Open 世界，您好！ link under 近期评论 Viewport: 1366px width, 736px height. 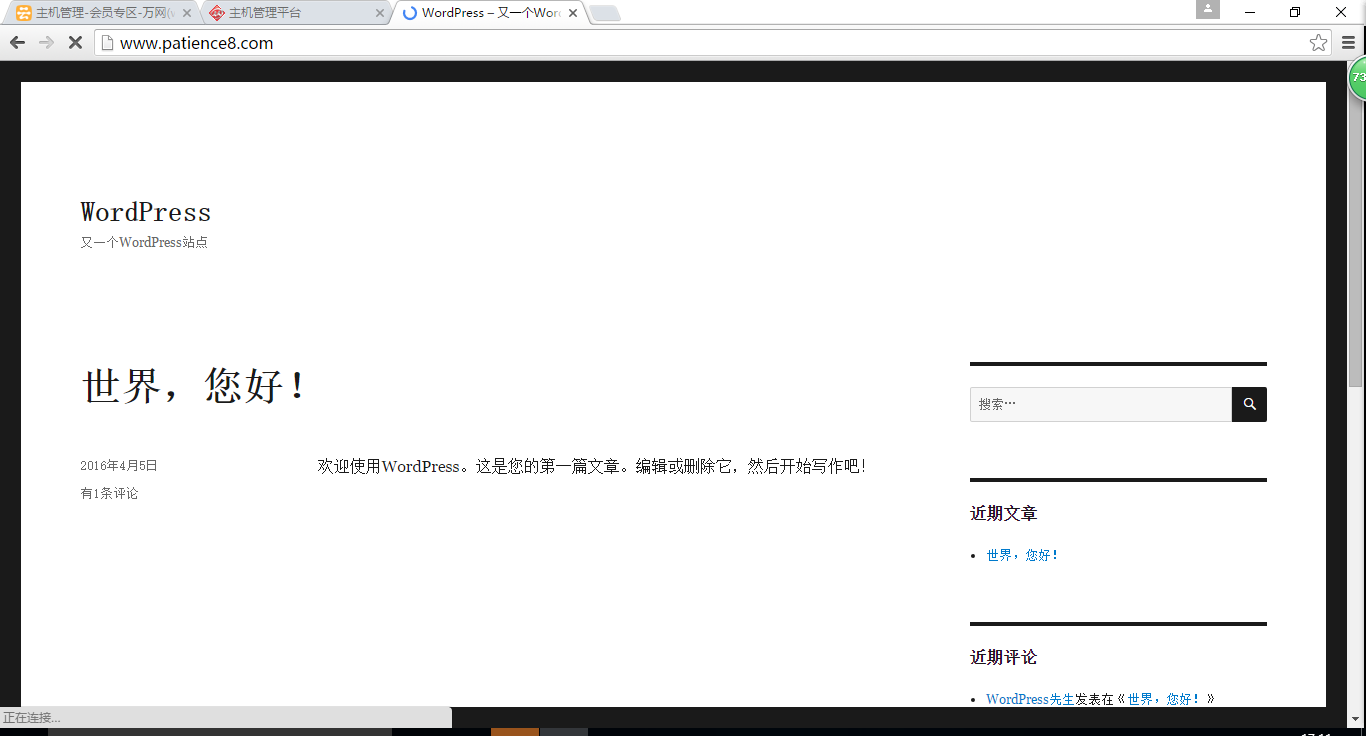1164,699
